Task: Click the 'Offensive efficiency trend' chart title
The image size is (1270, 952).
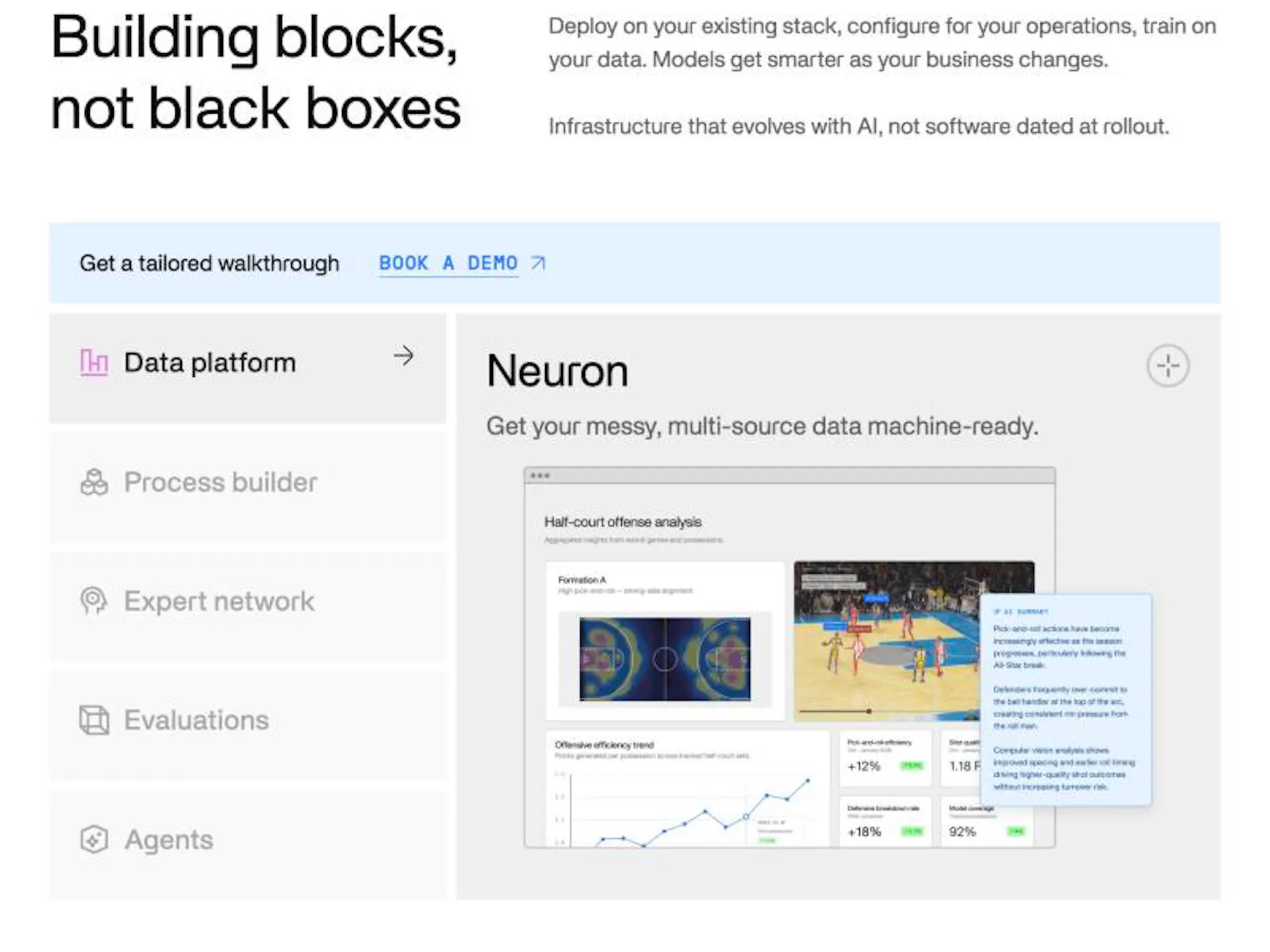Action: point(604,745)
